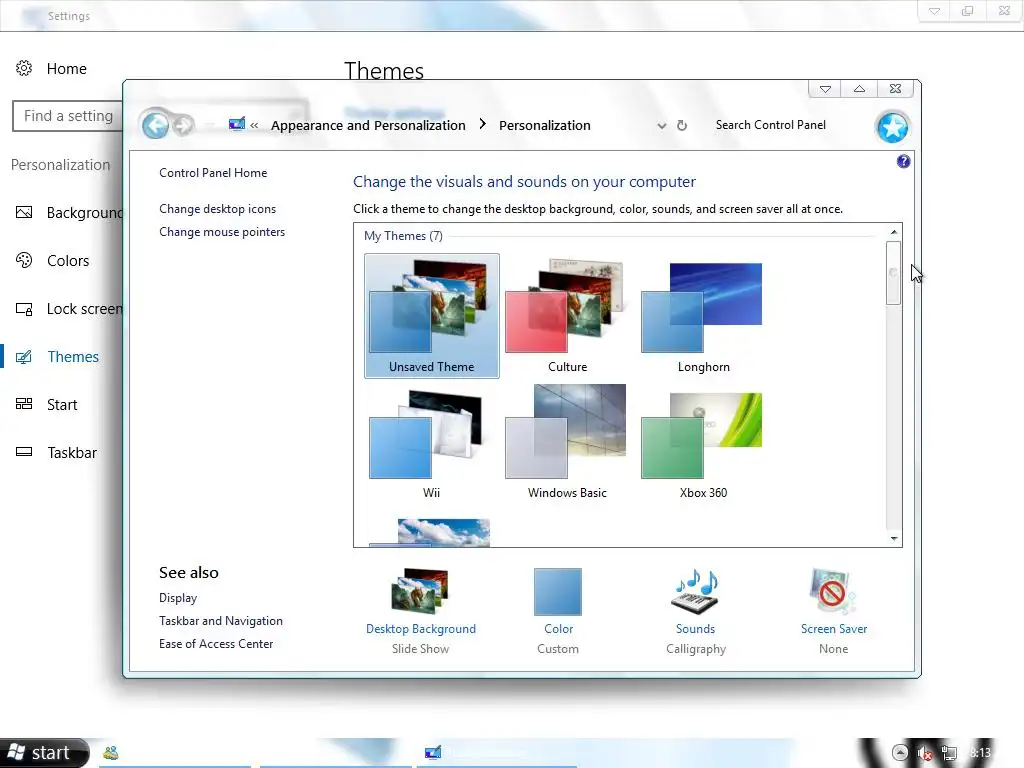Select Taskbar label in Settings sidebar
The width and height of the screenshot is (1024, 768).
coord(72,453)
